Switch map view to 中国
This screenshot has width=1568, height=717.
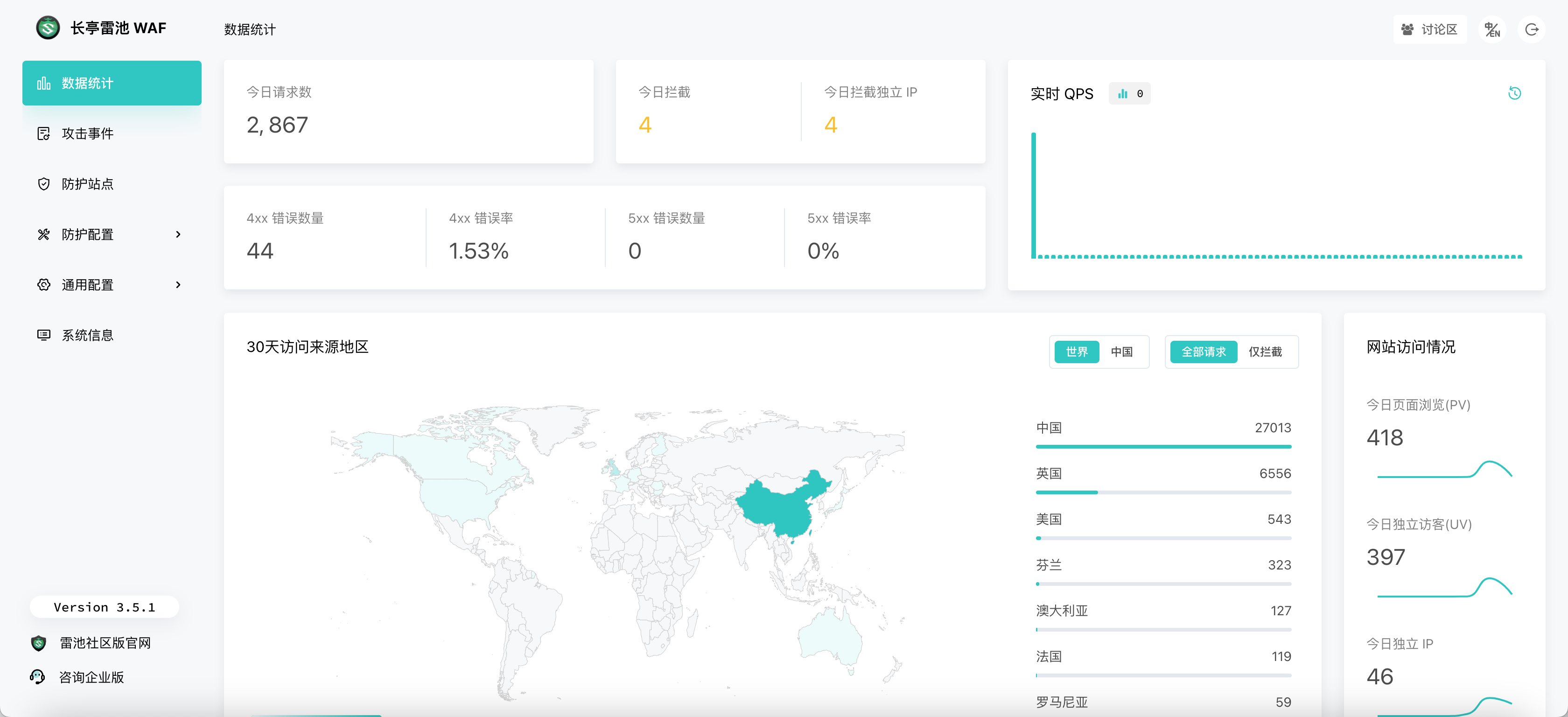coord(1121,352)
